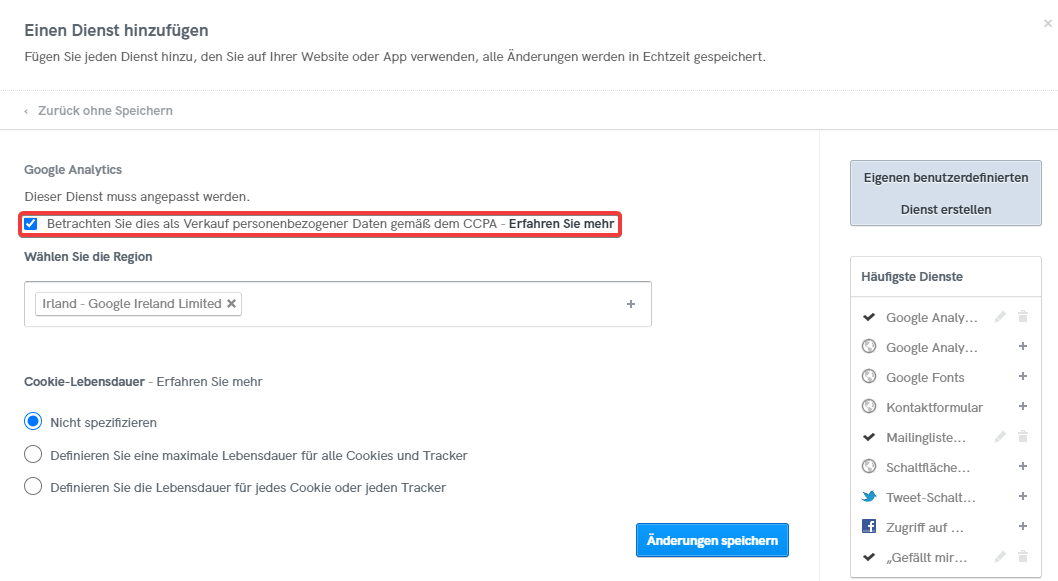Click the Änderungen speichern button
This screenshot has width=1058, height=581.
click(712, 541)
